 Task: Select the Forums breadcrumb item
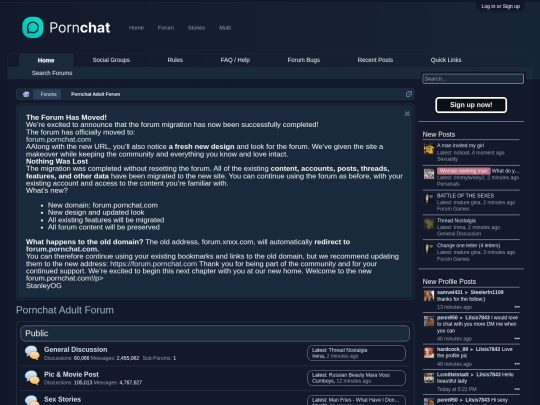pos(48,94)
